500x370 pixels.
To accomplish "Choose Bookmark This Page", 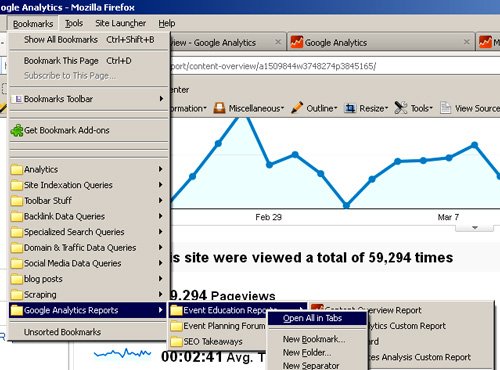I will tap(89, 61).
